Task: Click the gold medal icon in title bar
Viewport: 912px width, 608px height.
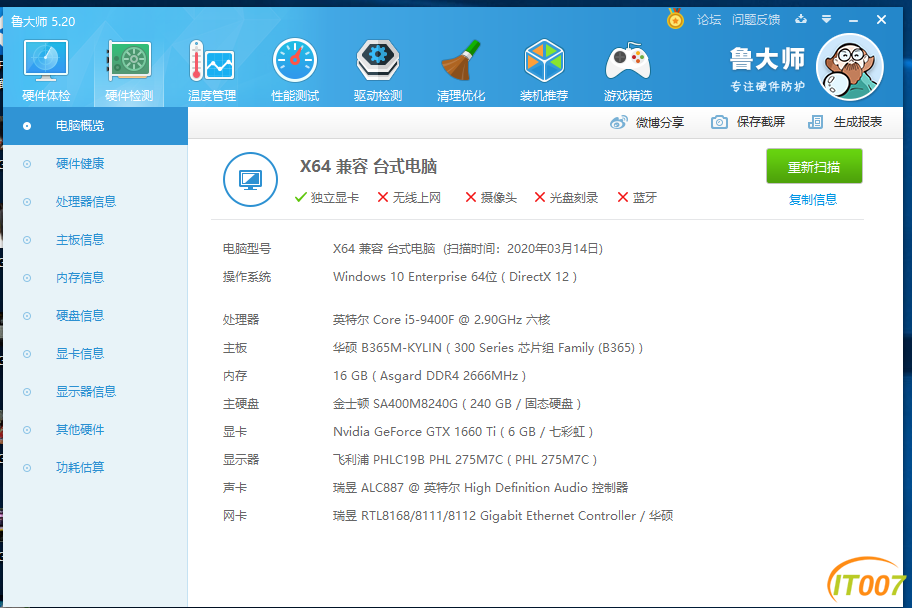Action: (675, 19)
